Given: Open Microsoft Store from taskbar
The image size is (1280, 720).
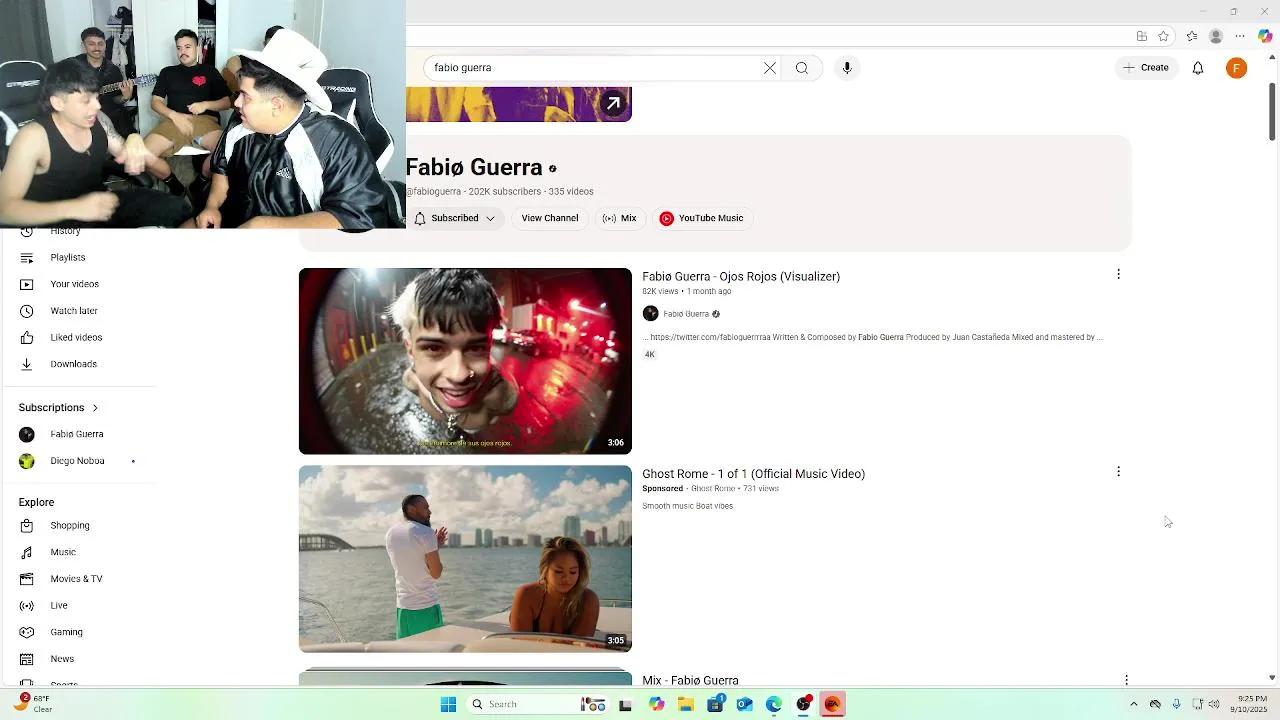Looking at the screenshot, I should point(715,704).
